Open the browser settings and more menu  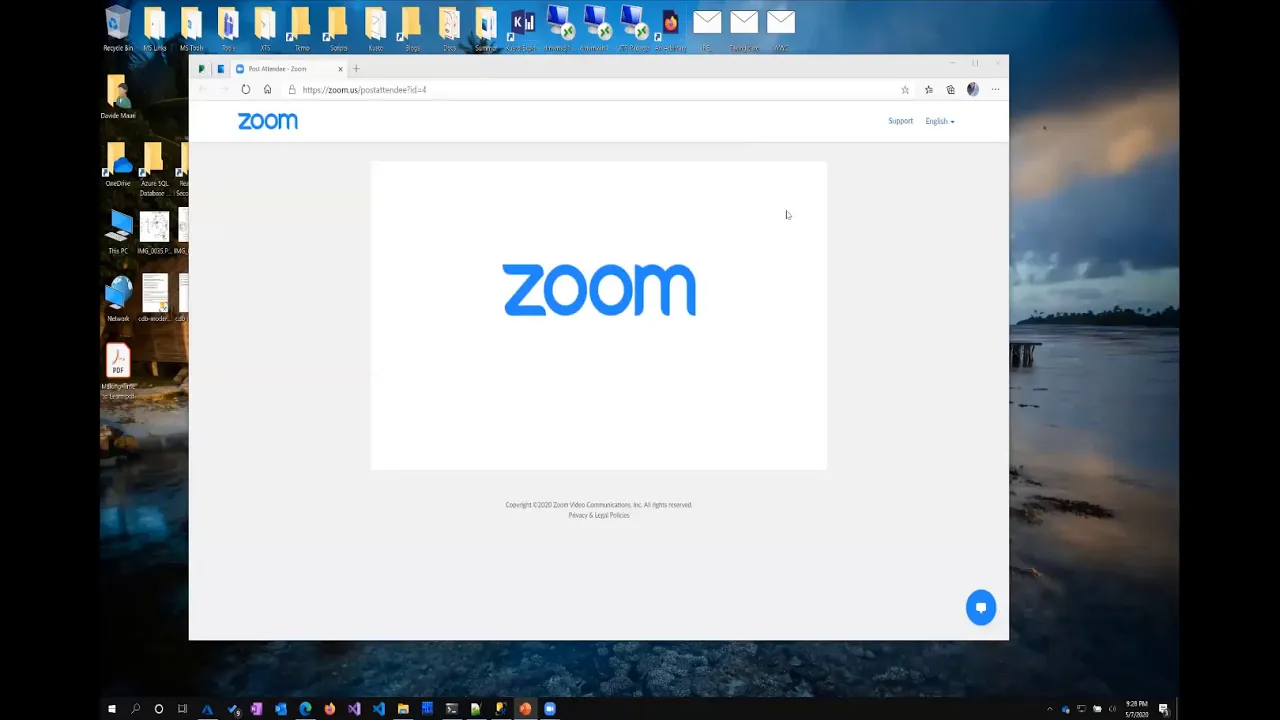pyautogui.click(x=995, y=90)
